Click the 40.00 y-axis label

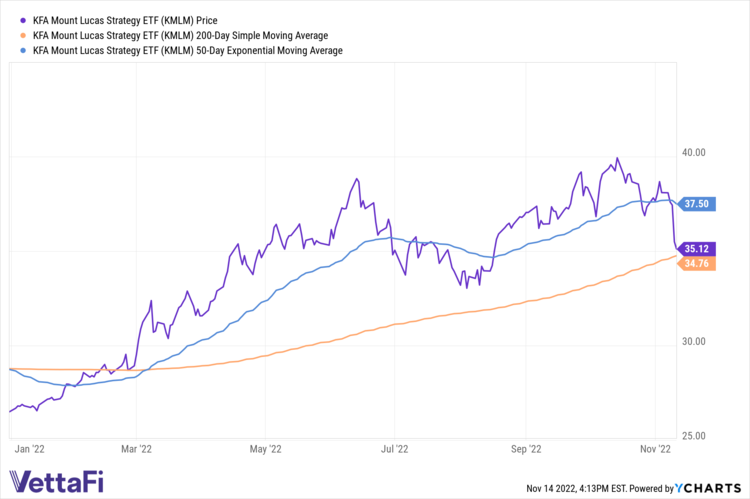point(693,152)
